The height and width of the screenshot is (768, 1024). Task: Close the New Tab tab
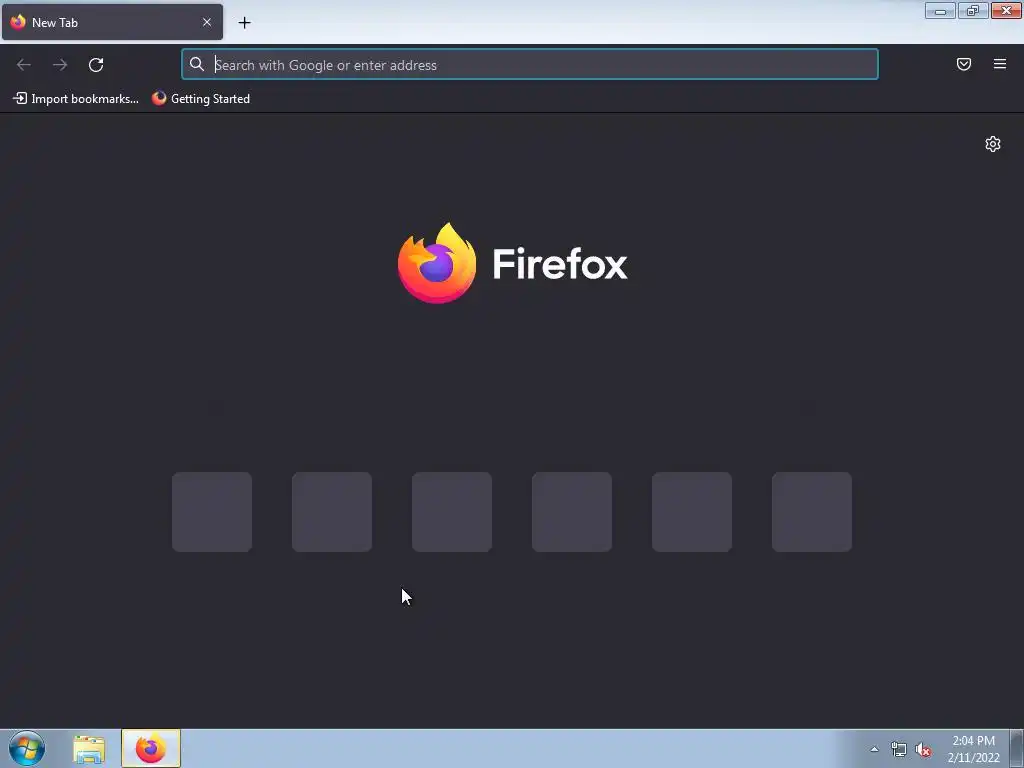(206, 22)
